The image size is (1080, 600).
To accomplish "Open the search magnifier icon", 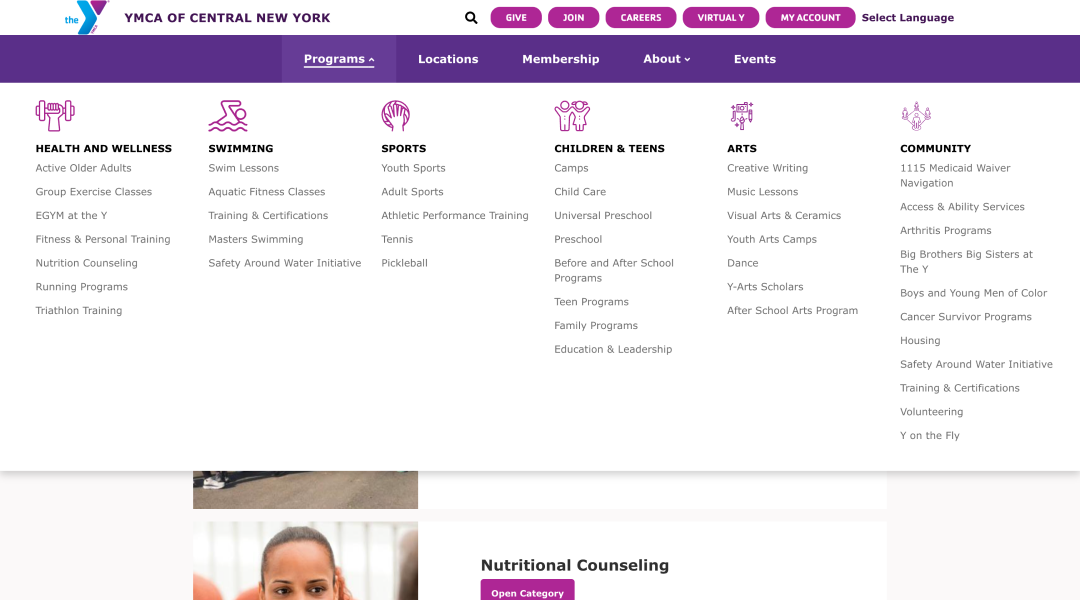I will [471, 18].
